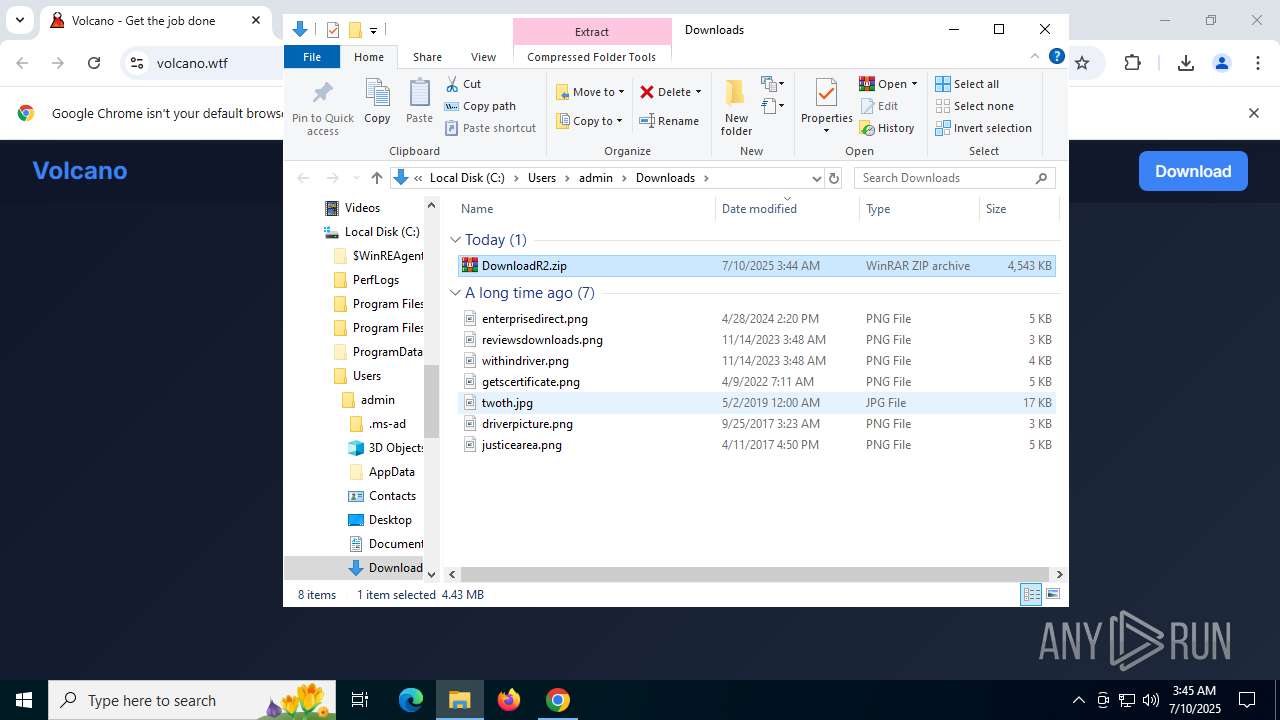Pin the folder to Quick access
Screen dimensions: 1280x720
[x=322, y=108]
